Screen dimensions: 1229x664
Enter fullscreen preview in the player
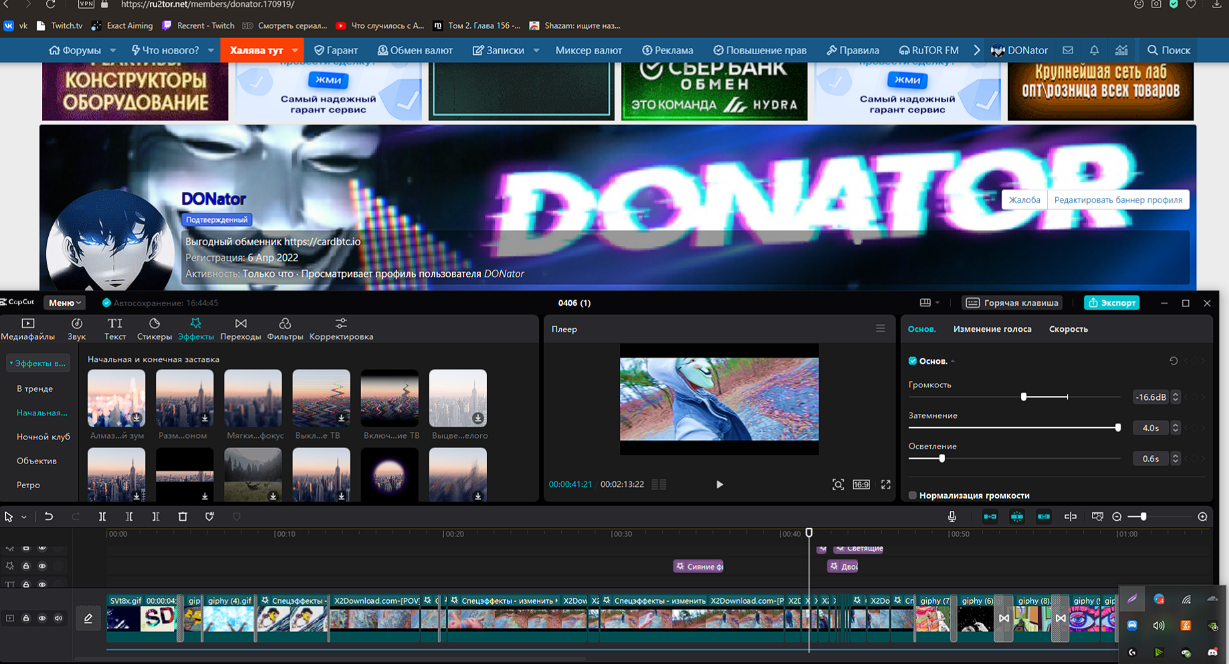point(885,485)
